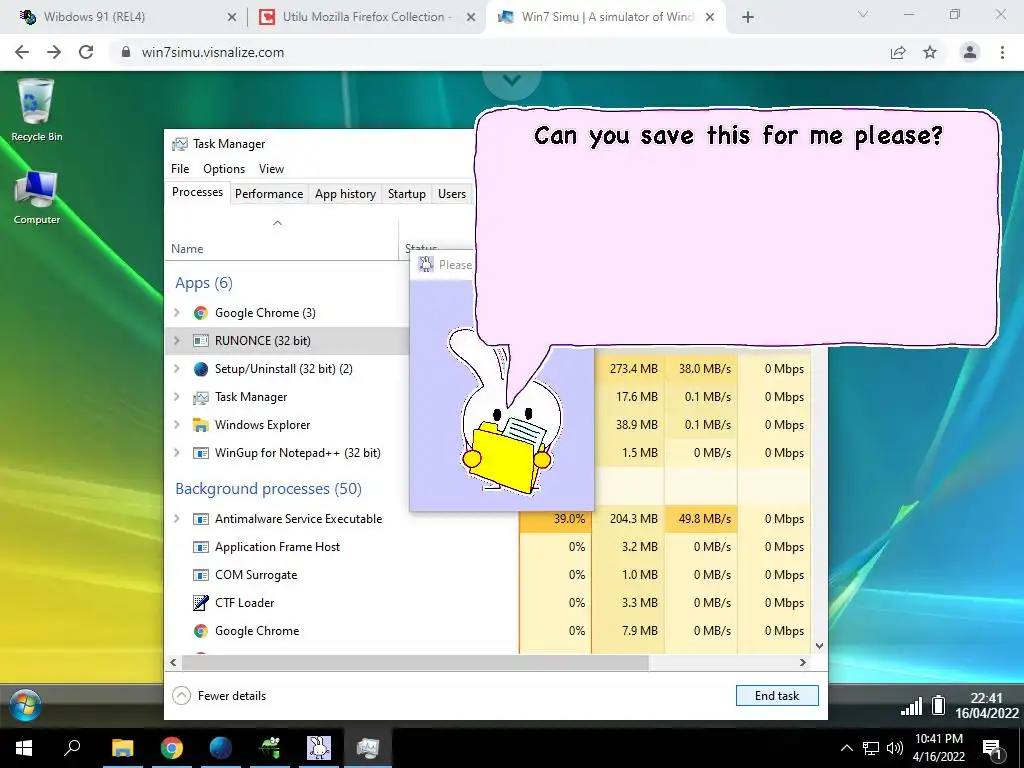Image resolution: width=1024 pixels, height=768 pixels.
Task: Open the browser tab search chevron
Action: point(863,14)
